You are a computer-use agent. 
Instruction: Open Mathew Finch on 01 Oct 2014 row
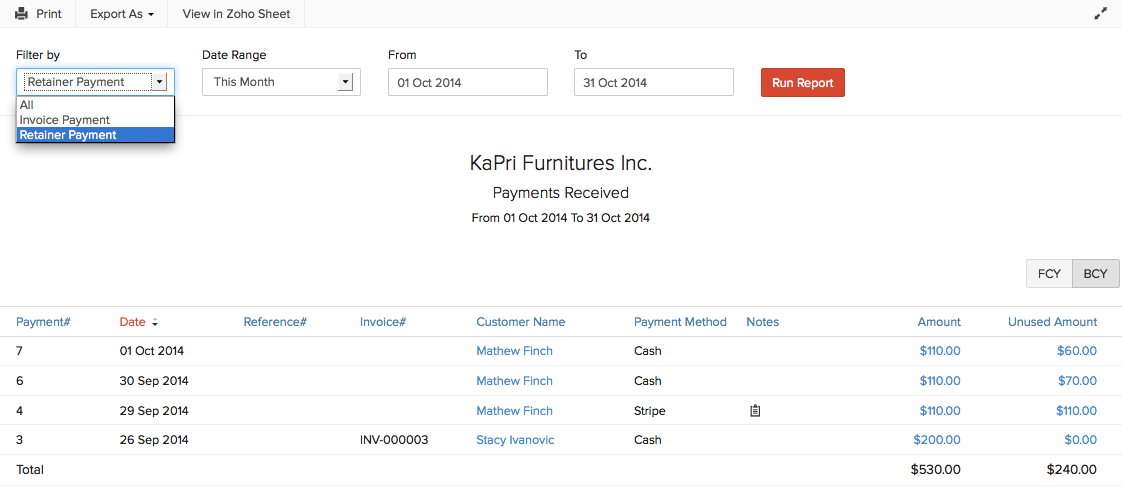point(514,351)
